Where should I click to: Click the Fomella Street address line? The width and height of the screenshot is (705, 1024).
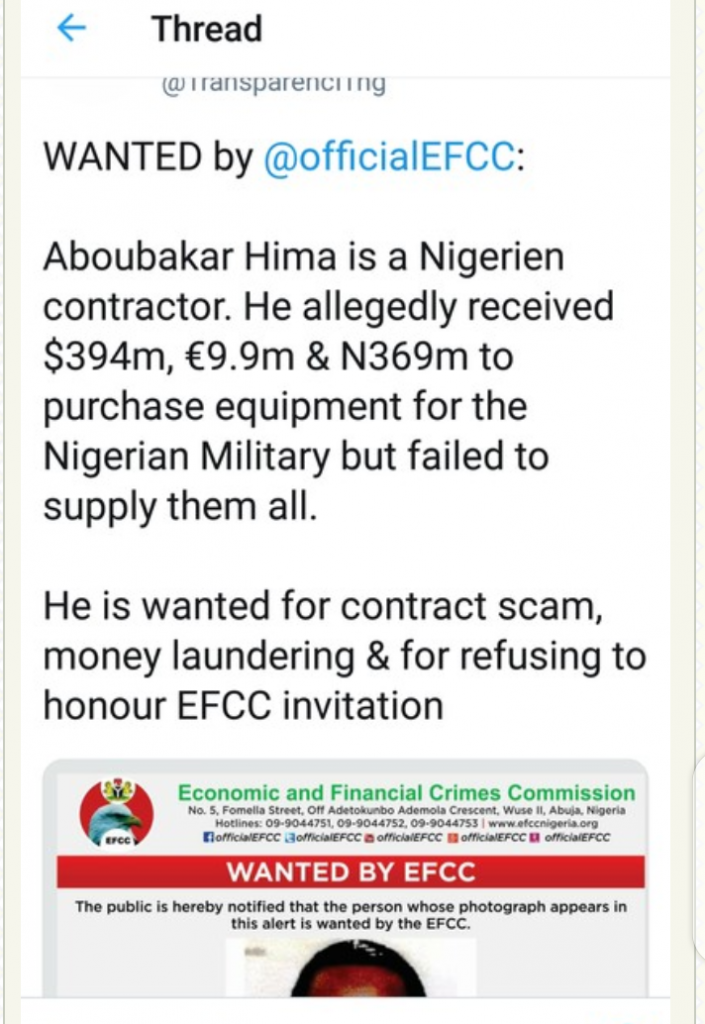click(x=406, y=809)
